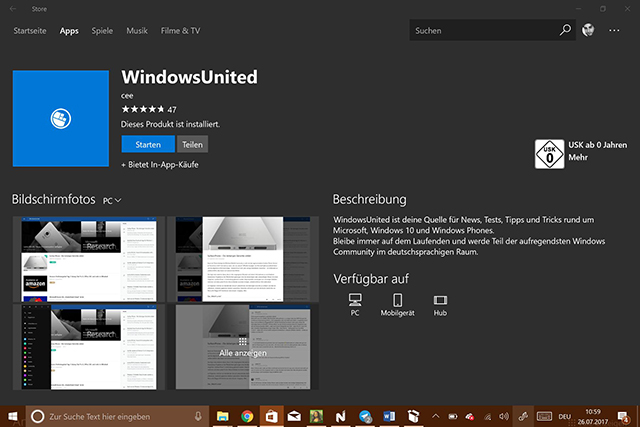Open the first screenshot with Research banner
640x427 pixels.
(x=89, y=259)
